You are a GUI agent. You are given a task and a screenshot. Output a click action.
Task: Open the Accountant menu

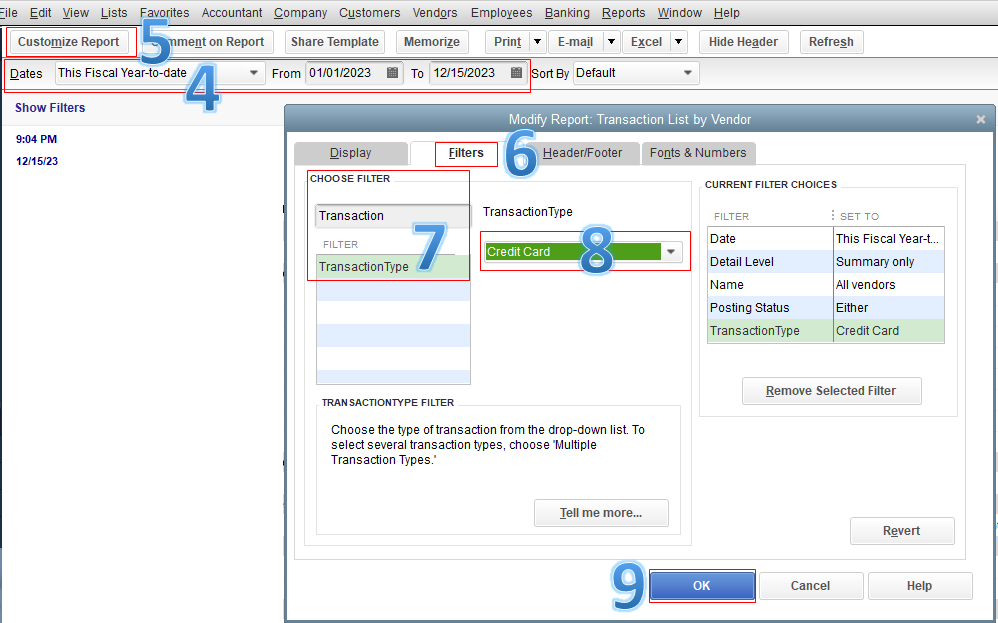click(232, 13)
